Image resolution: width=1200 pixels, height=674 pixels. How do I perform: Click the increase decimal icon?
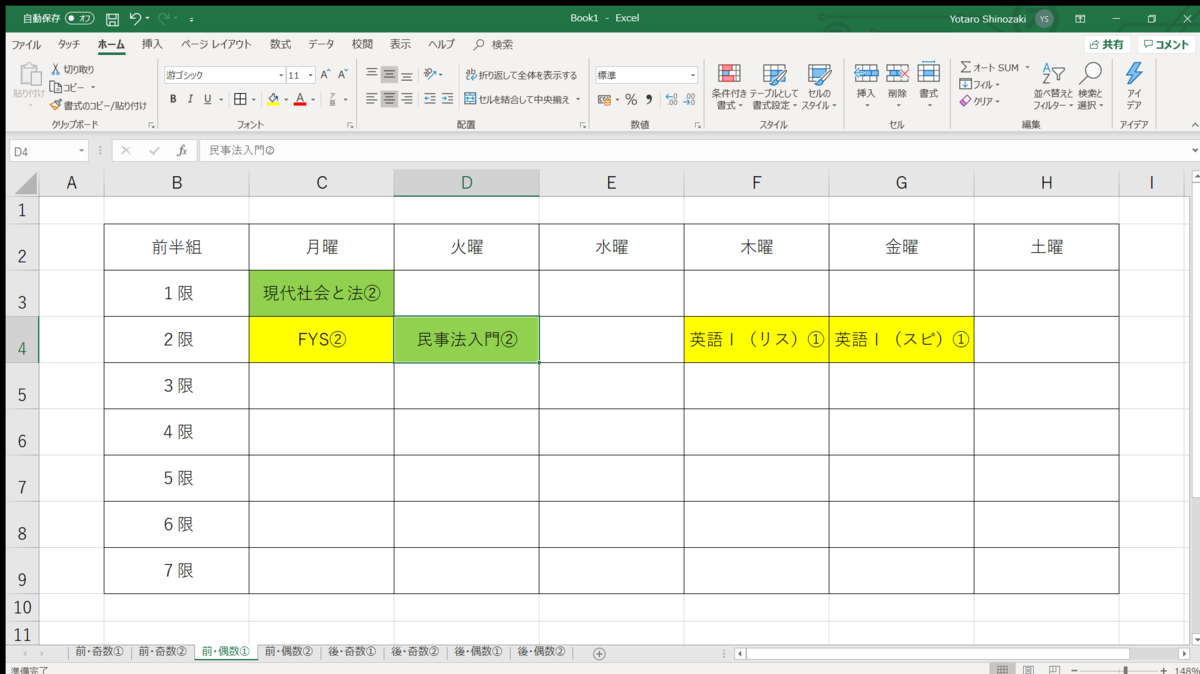(x=671, y=99)
